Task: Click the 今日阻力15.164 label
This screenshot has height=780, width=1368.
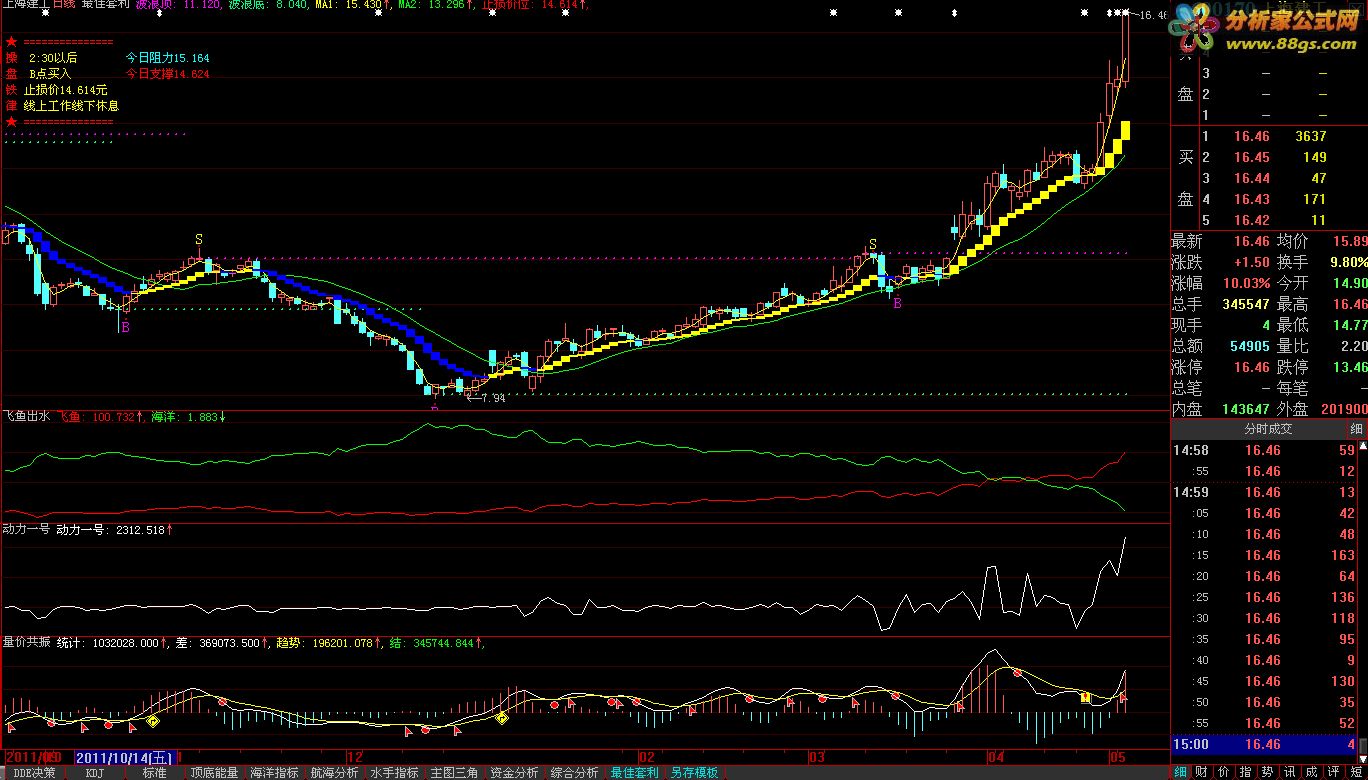Action: [x=168, y=58]
